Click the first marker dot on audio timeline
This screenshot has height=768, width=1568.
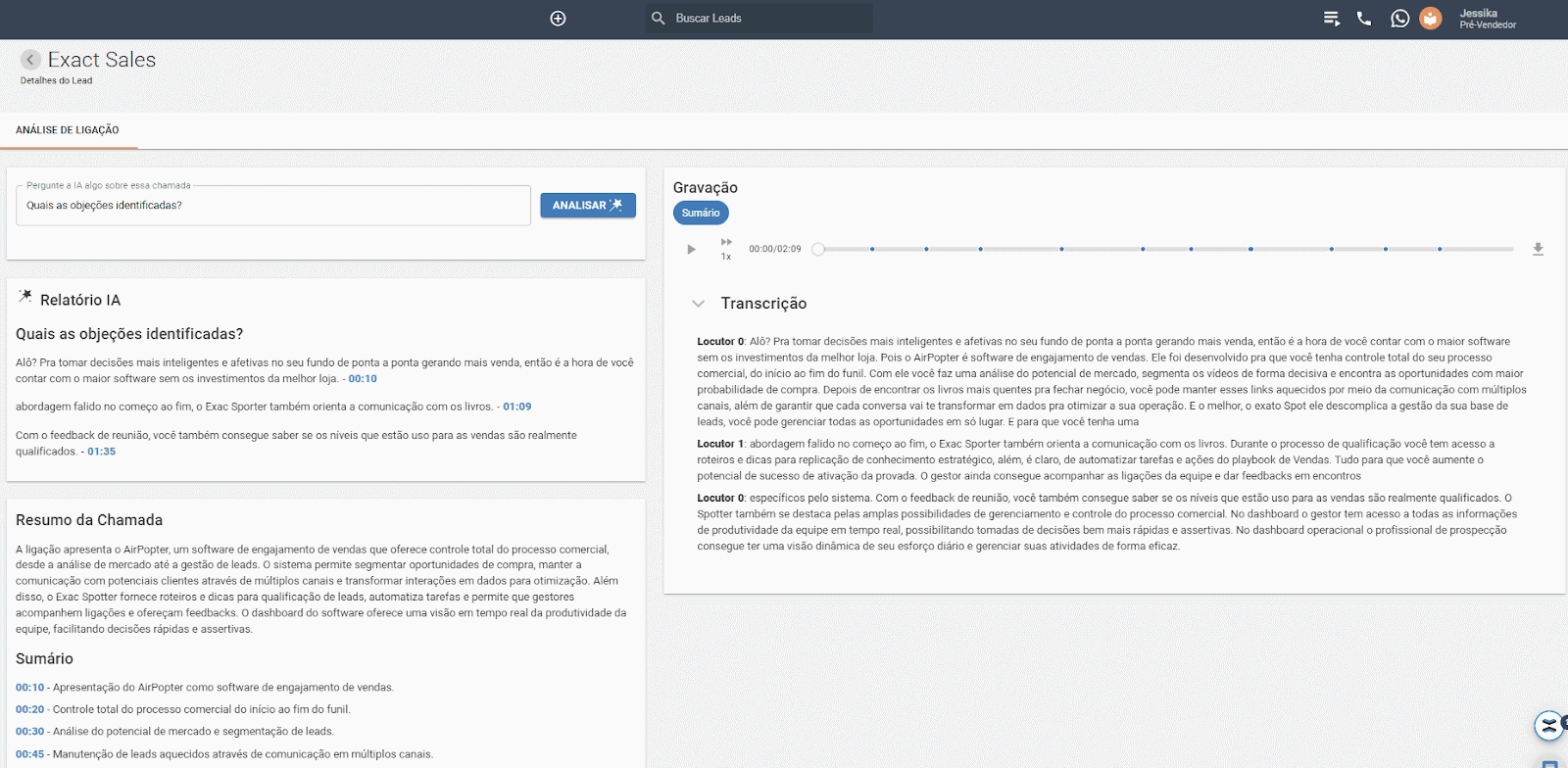[x=872, y=249]
